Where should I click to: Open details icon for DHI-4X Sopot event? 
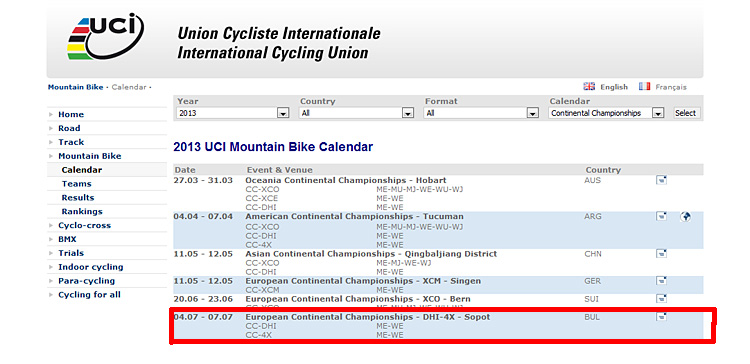coord(661,317)
